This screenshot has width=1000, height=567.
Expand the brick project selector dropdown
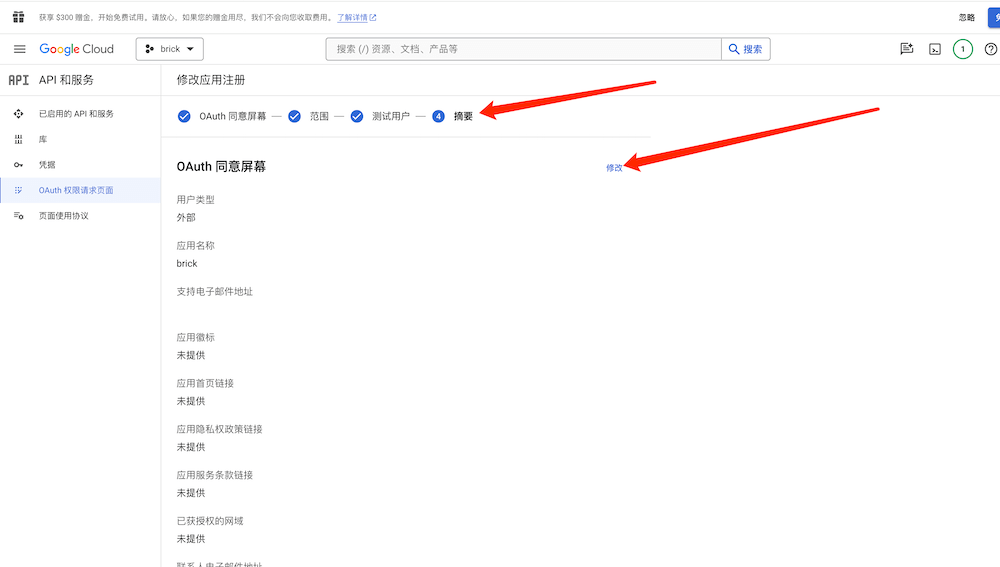click(x=170, y=49)
